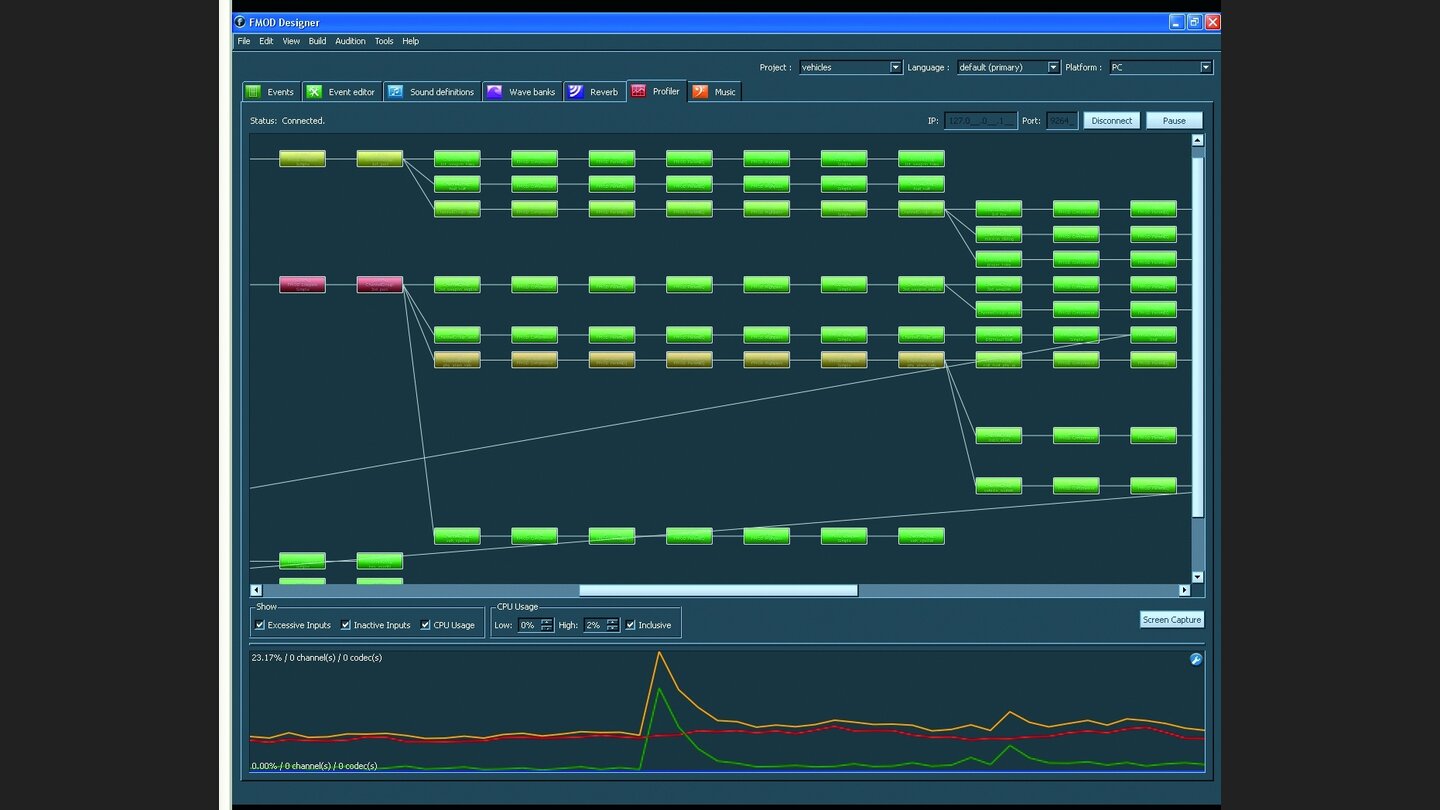Click the graph's vertical scrollbar up arrow
The height and width of the screenshot is (810, 1440).
[x=1198, y=140]
